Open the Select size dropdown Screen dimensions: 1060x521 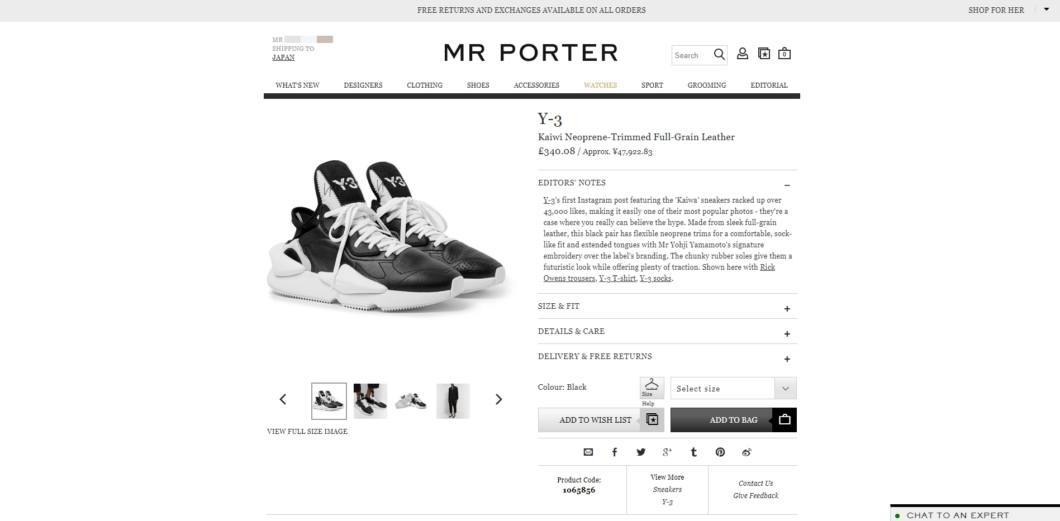click(733, 389)
